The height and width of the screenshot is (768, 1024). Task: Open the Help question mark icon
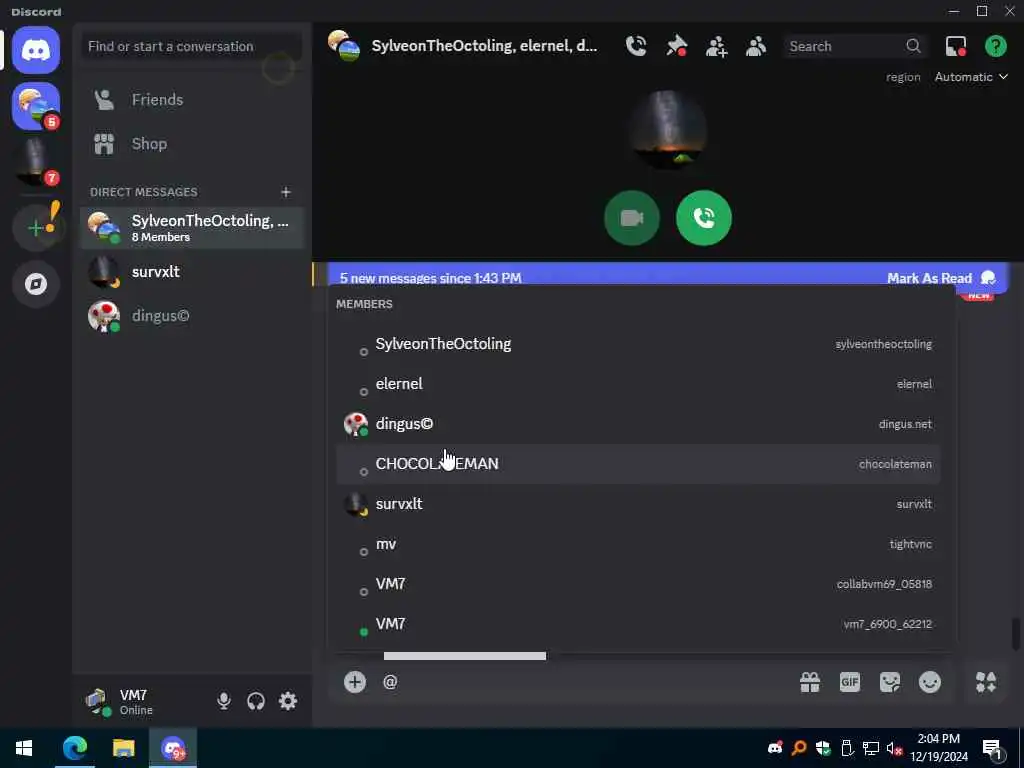click(x=996, y=46)
